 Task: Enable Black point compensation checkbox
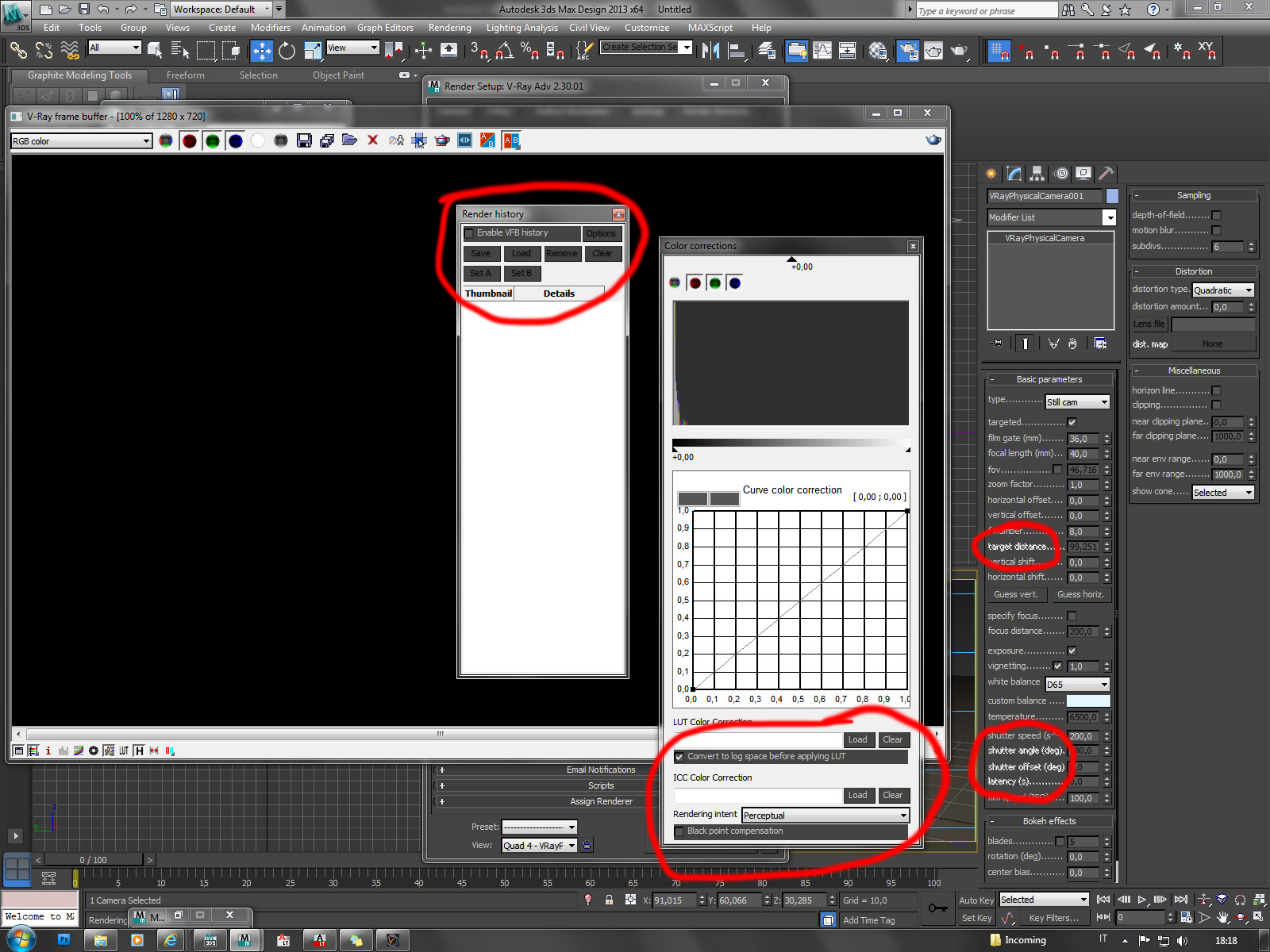pyautogui.click(x=679, y=831)
